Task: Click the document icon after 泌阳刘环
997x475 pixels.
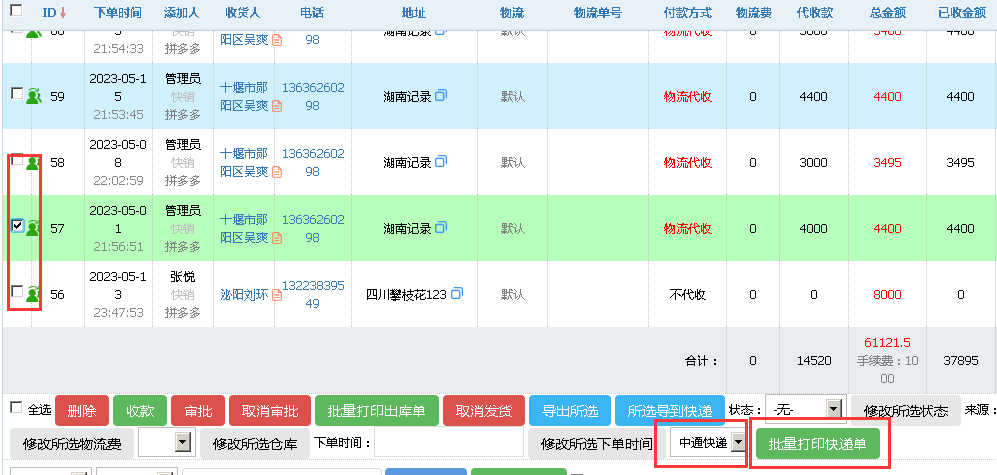Action: pos(277,295)
